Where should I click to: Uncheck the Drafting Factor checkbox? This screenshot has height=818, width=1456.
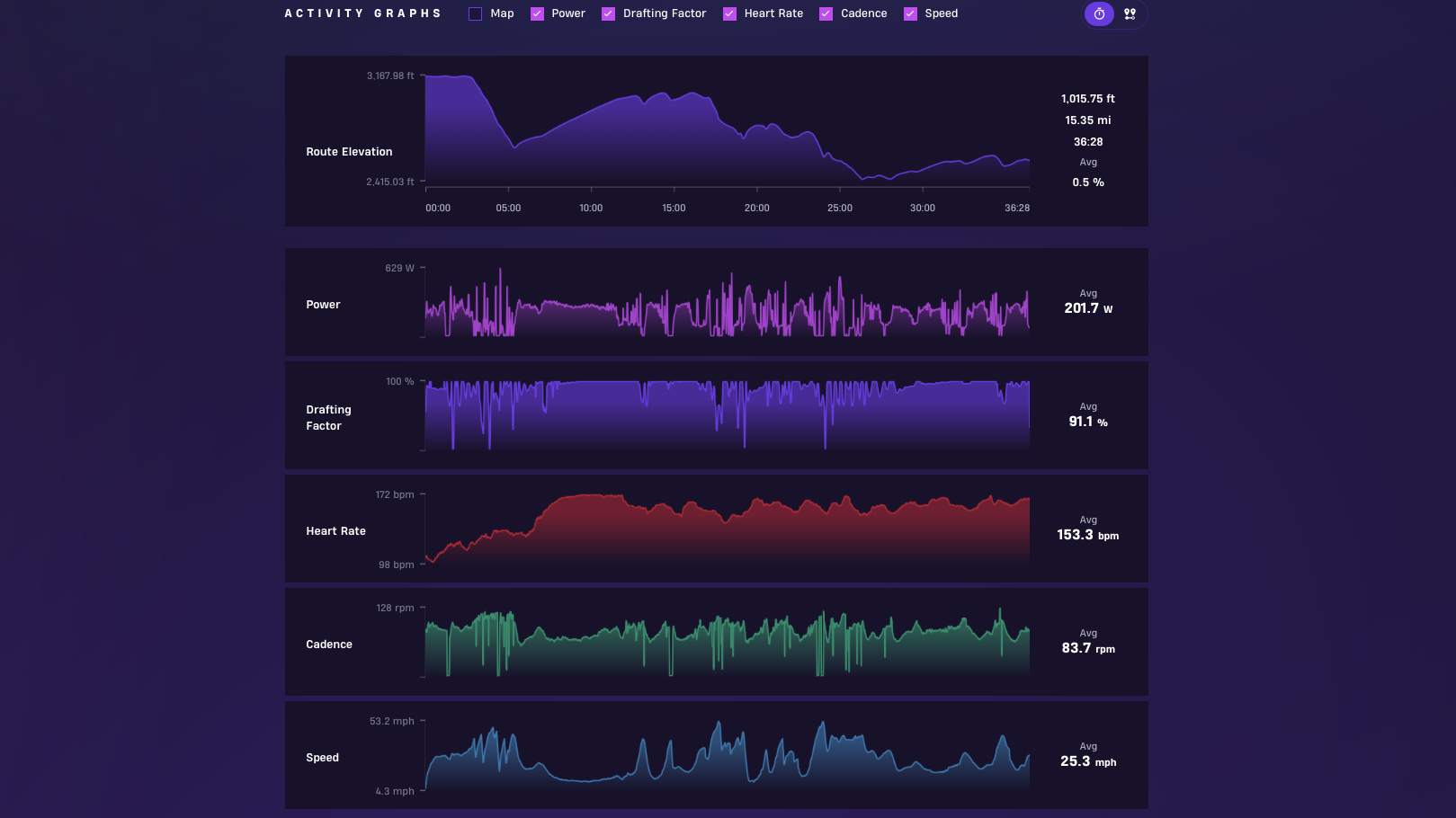tap(608, 13)
